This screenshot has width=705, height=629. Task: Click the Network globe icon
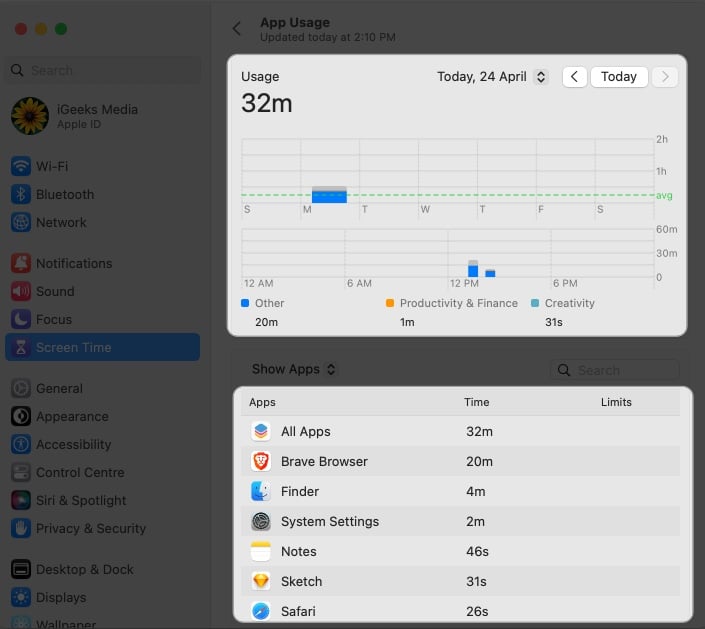[x=21, y=222]
